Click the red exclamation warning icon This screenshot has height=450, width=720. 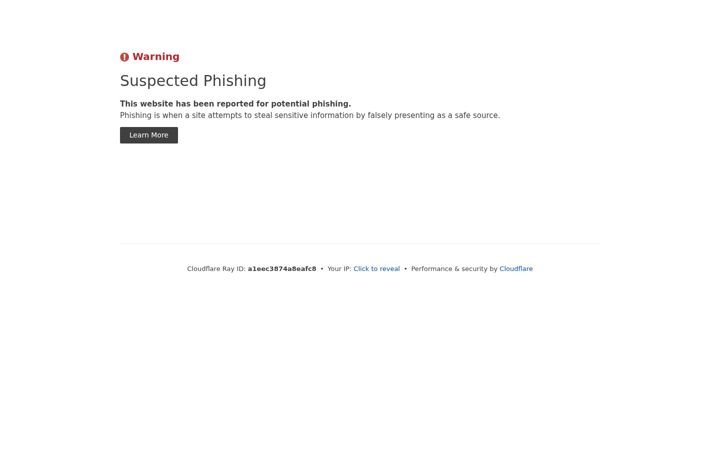click(x=124, y=57)
